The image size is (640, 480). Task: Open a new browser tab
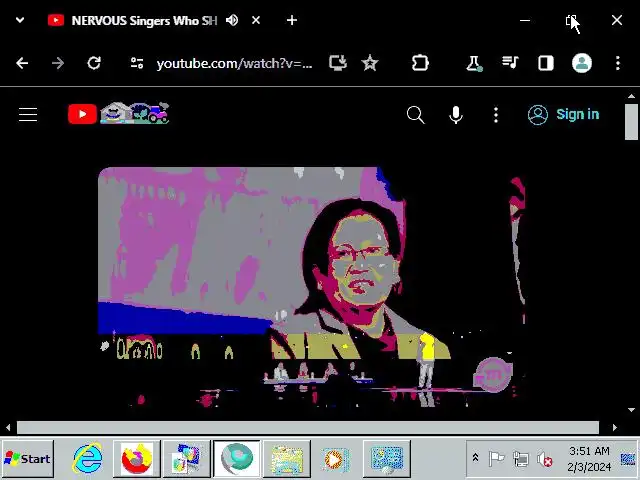click(292, 20)
